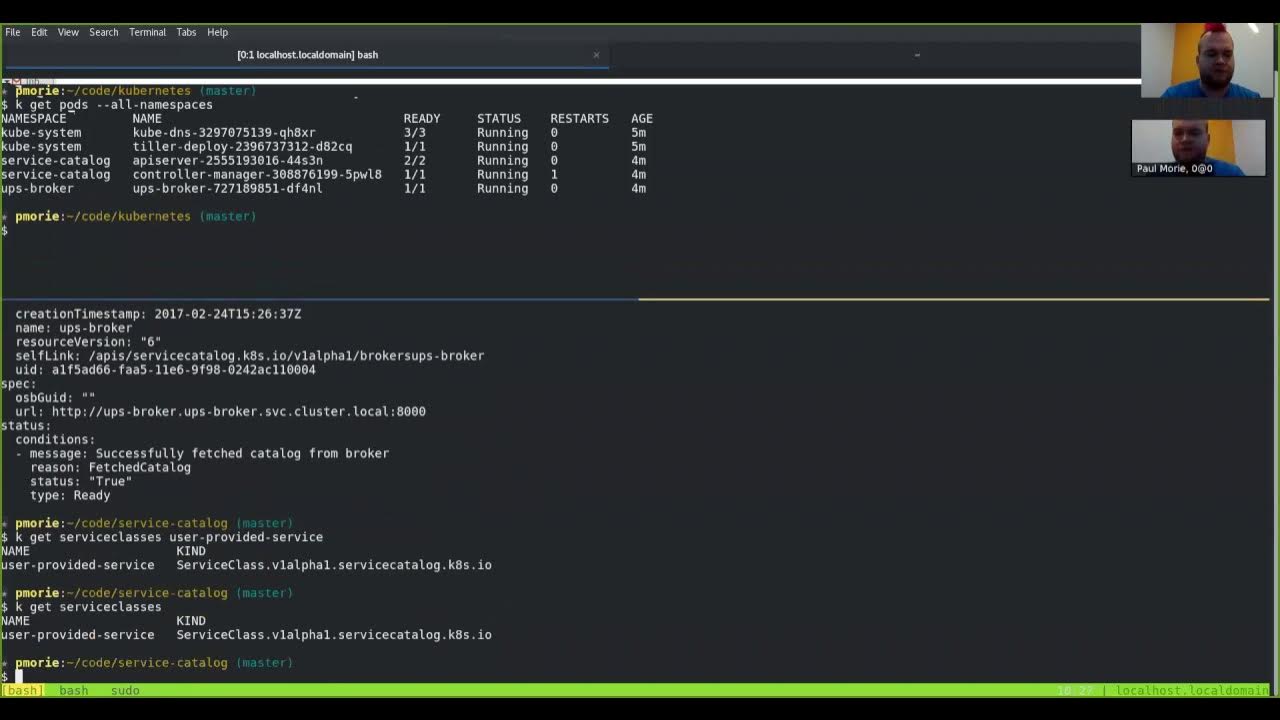Open the Terminal menu
The image size is (1280, 720).
tap(147, 32)
